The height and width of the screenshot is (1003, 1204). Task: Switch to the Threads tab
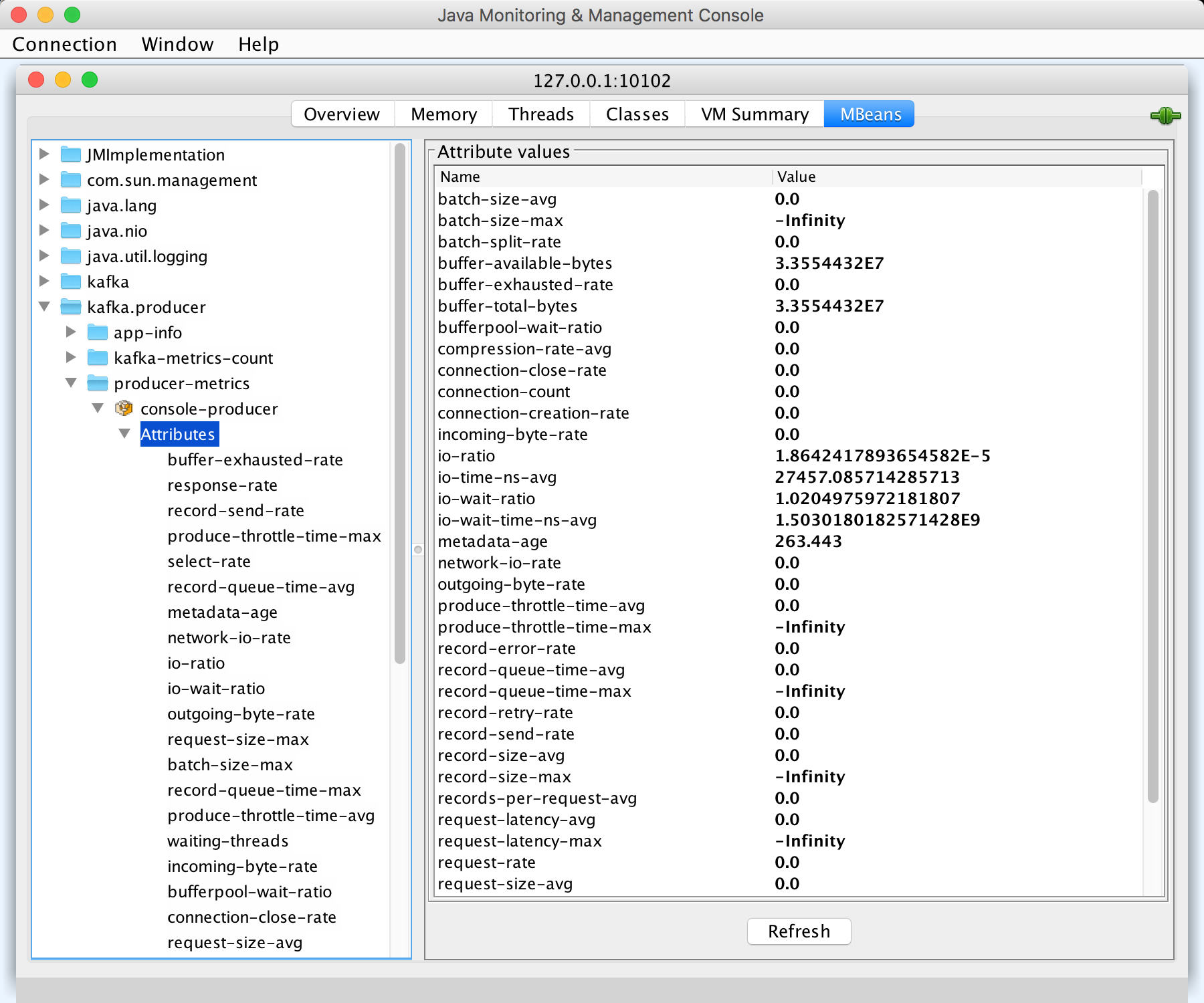(541, 114)
